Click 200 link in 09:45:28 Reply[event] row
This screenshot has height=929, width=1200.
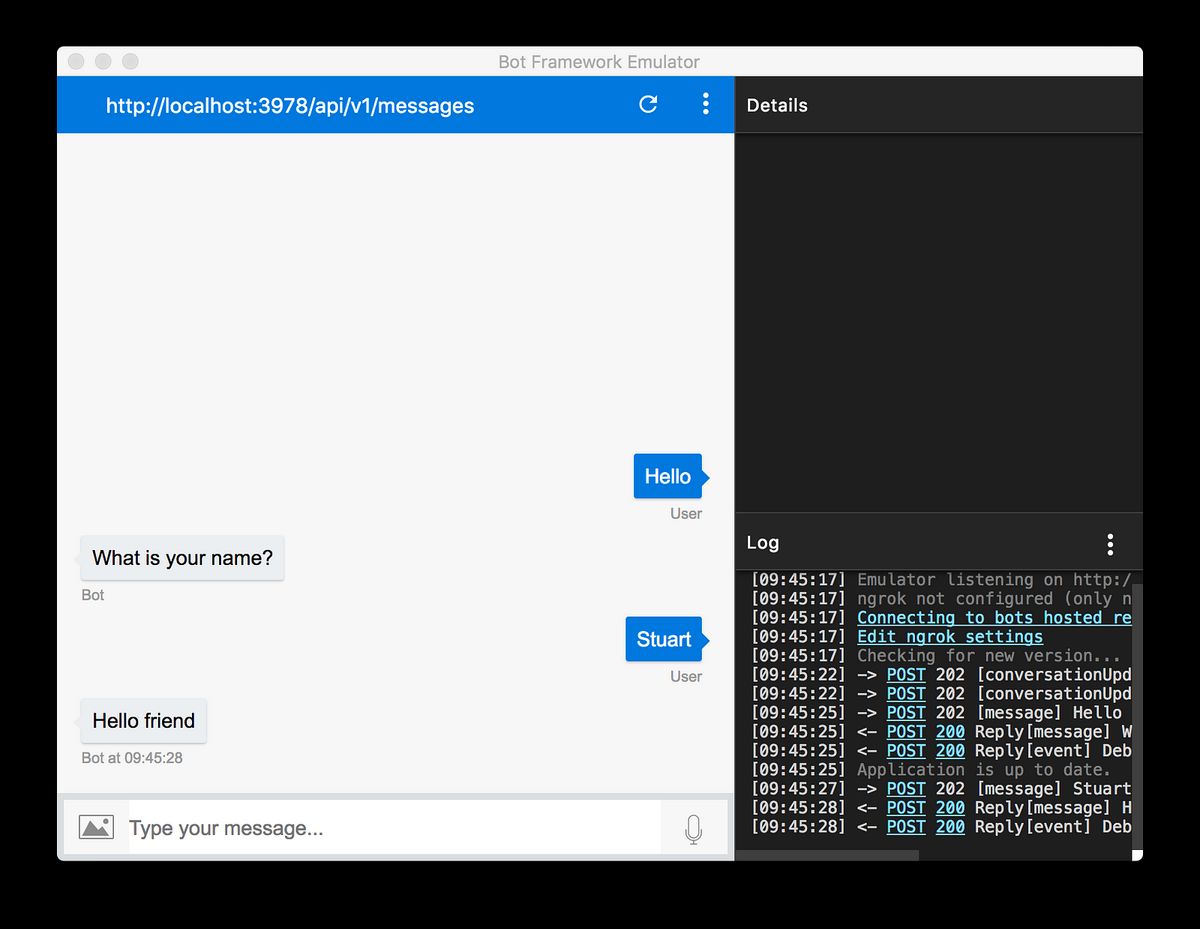950,827
